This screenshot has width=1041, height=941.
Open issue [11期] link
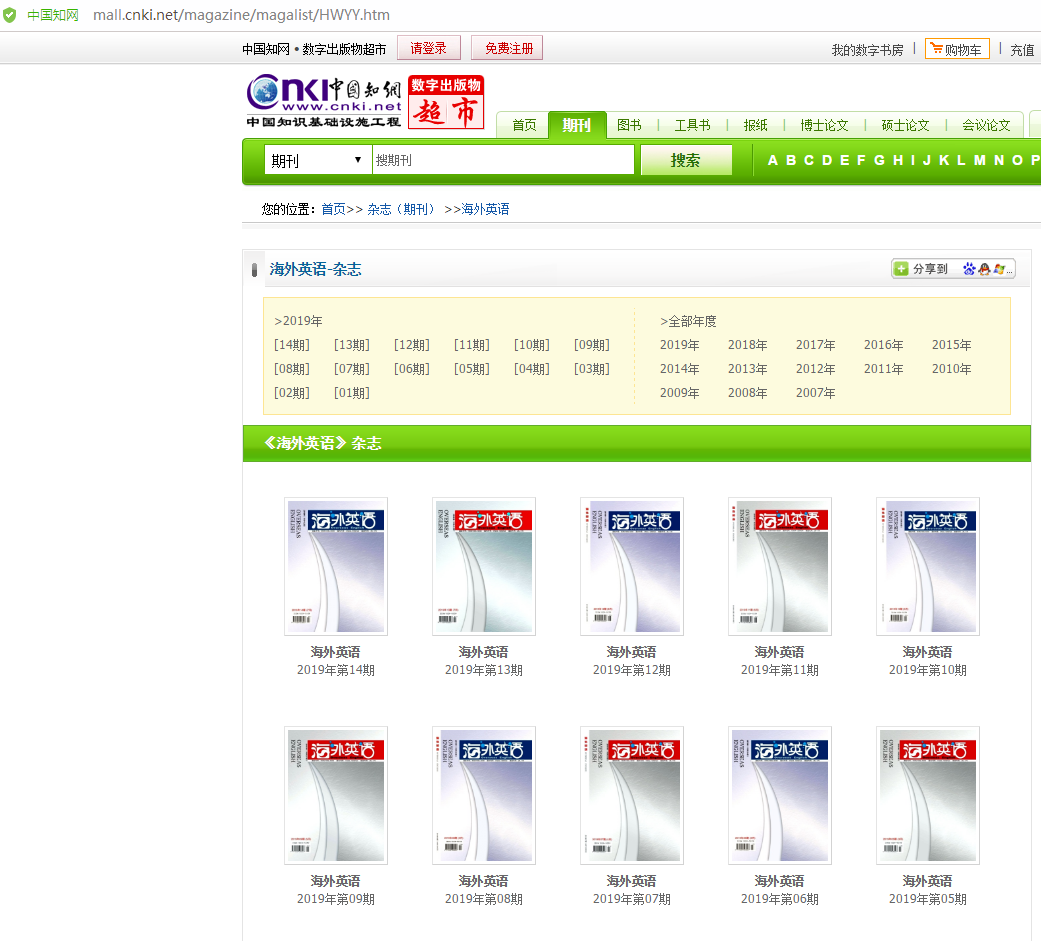(471, 345)
